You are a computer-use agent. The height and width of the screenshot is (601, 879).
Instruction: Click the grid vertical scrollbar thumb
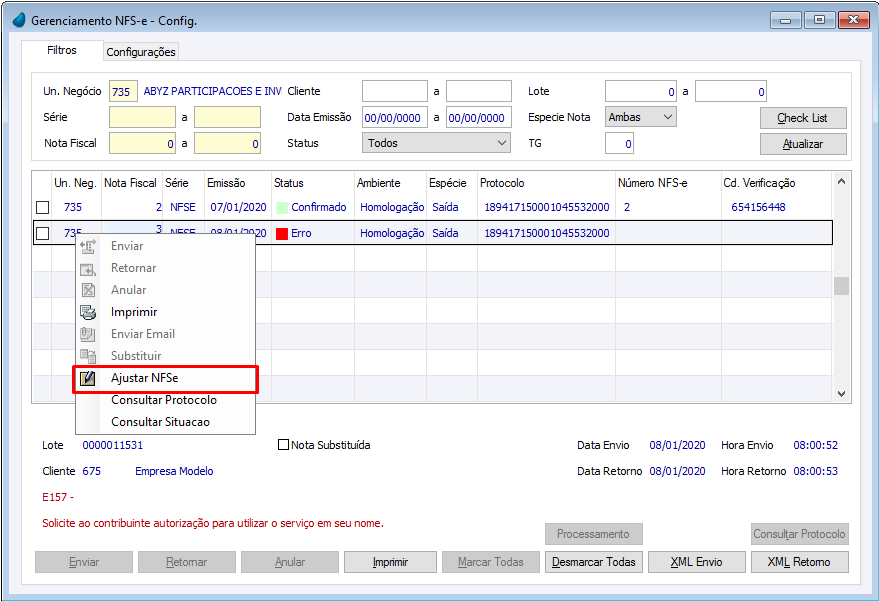click(841, 286)
